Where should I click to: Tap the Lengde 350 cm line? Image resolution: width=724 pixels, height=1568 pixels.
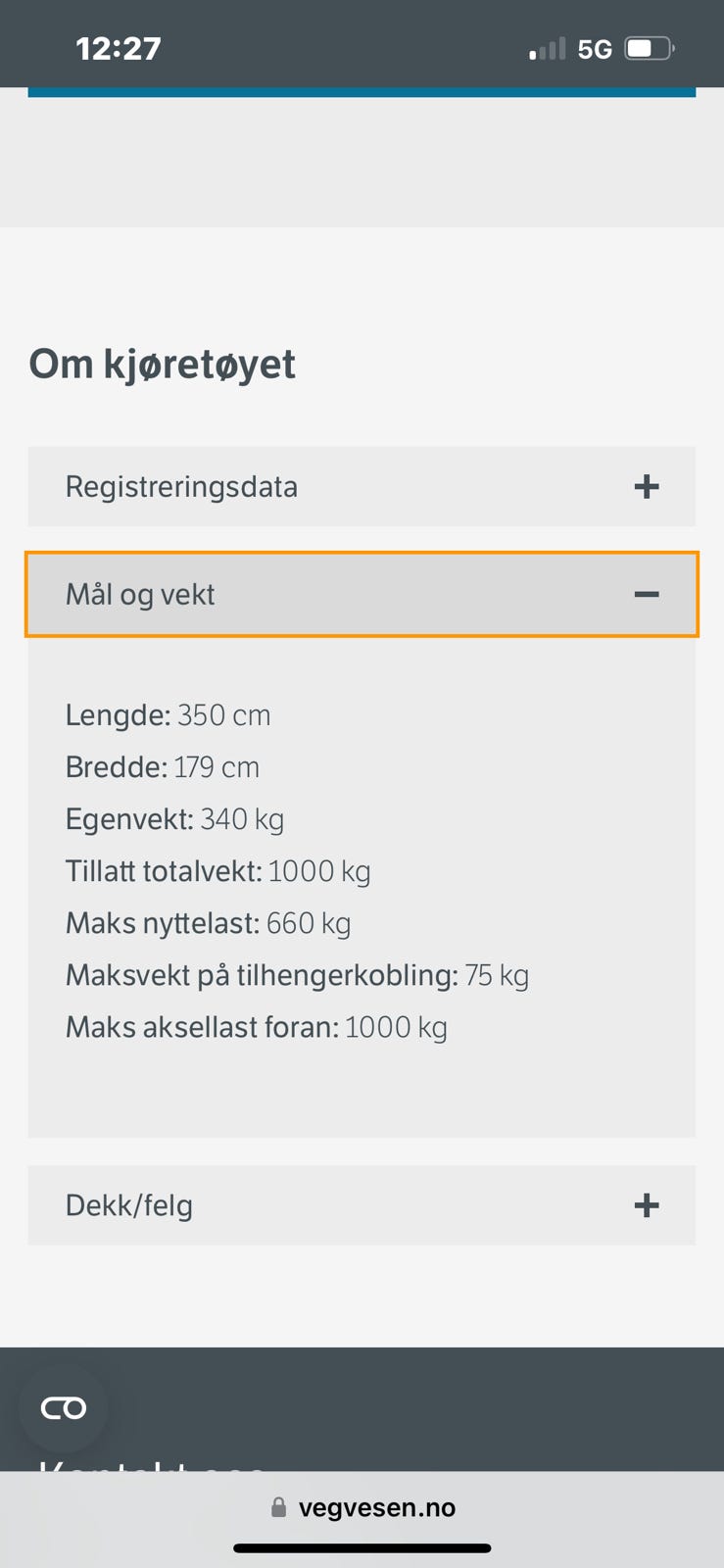click(168, 715)
